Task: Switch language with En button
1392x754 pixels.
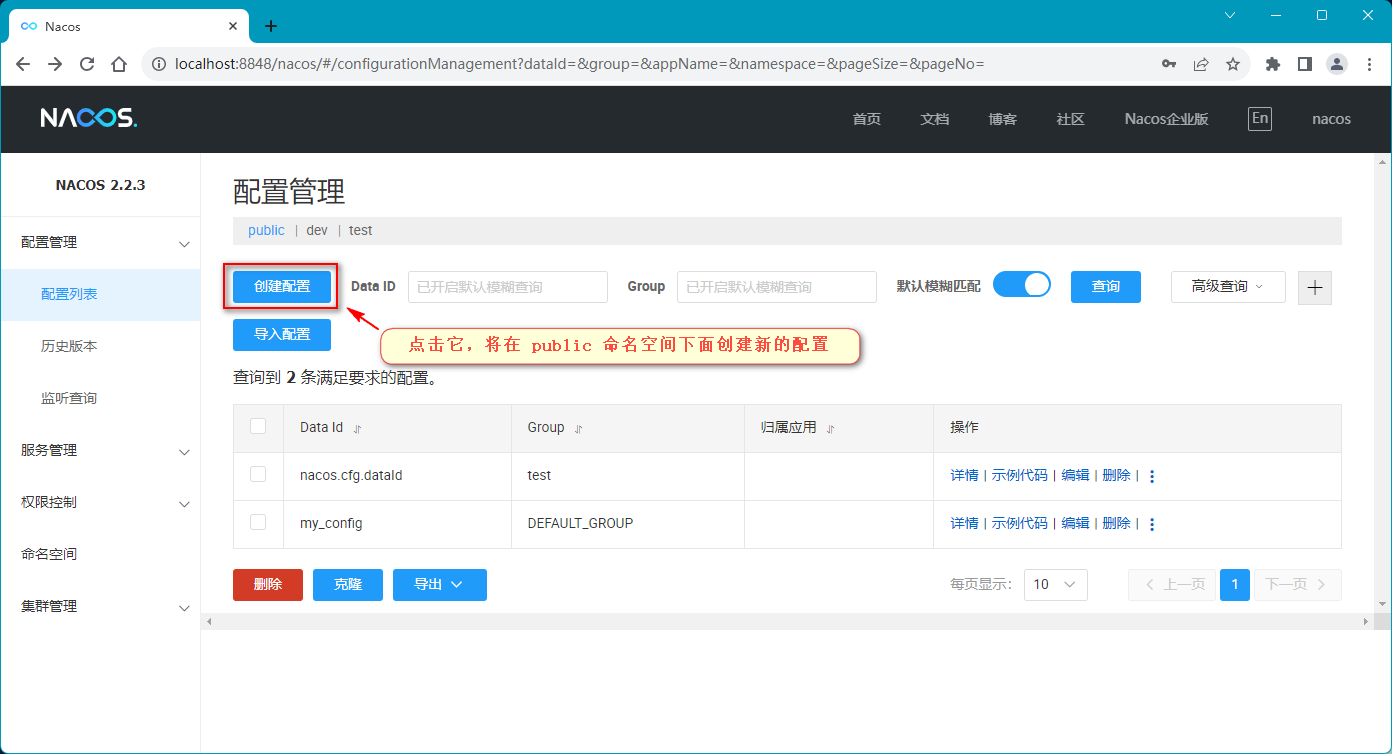Action: click(1260, 118)
